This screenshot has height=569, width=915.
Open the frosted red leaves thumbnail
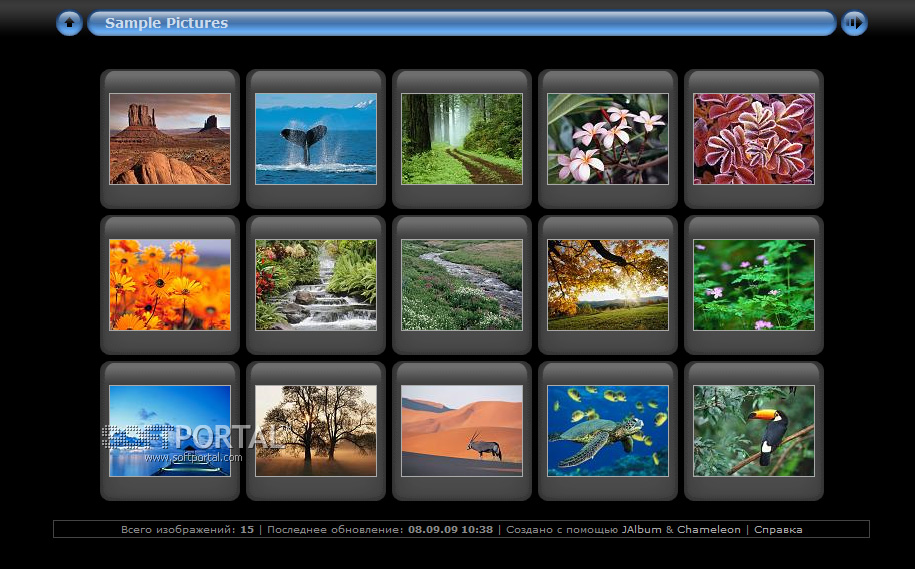point(753,139)
